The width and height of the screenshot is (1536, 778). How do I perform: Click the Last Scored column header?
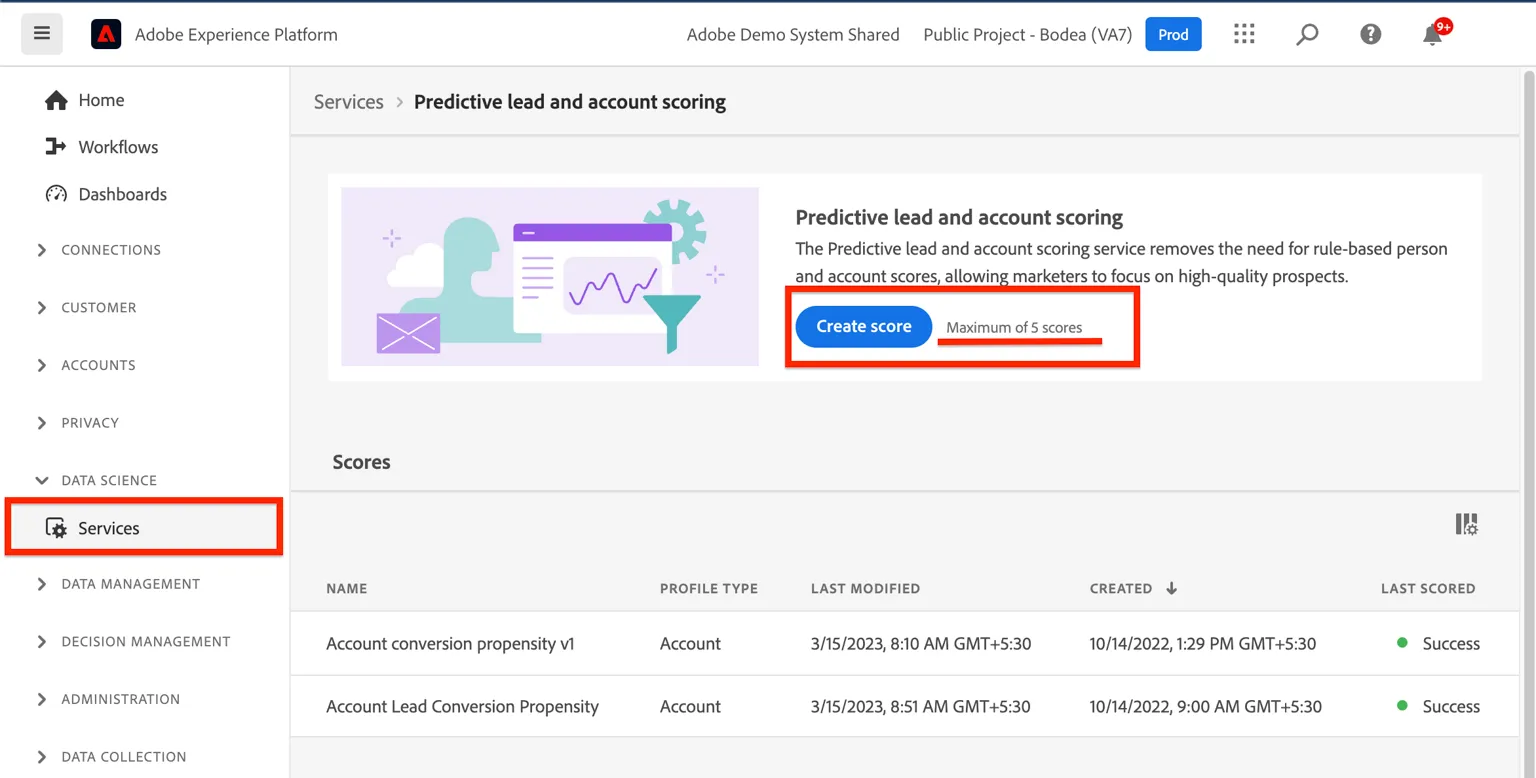1428,588
